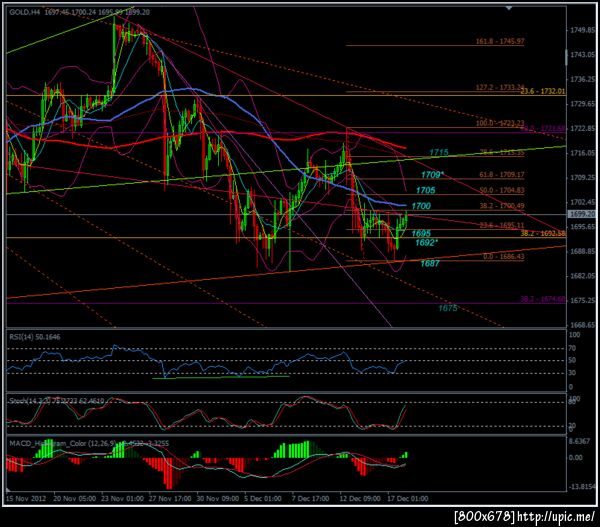Click the '27 Nov 17:00' time label
The height and width of the screenshot is (527, 600).
click(x=170, y=499)
